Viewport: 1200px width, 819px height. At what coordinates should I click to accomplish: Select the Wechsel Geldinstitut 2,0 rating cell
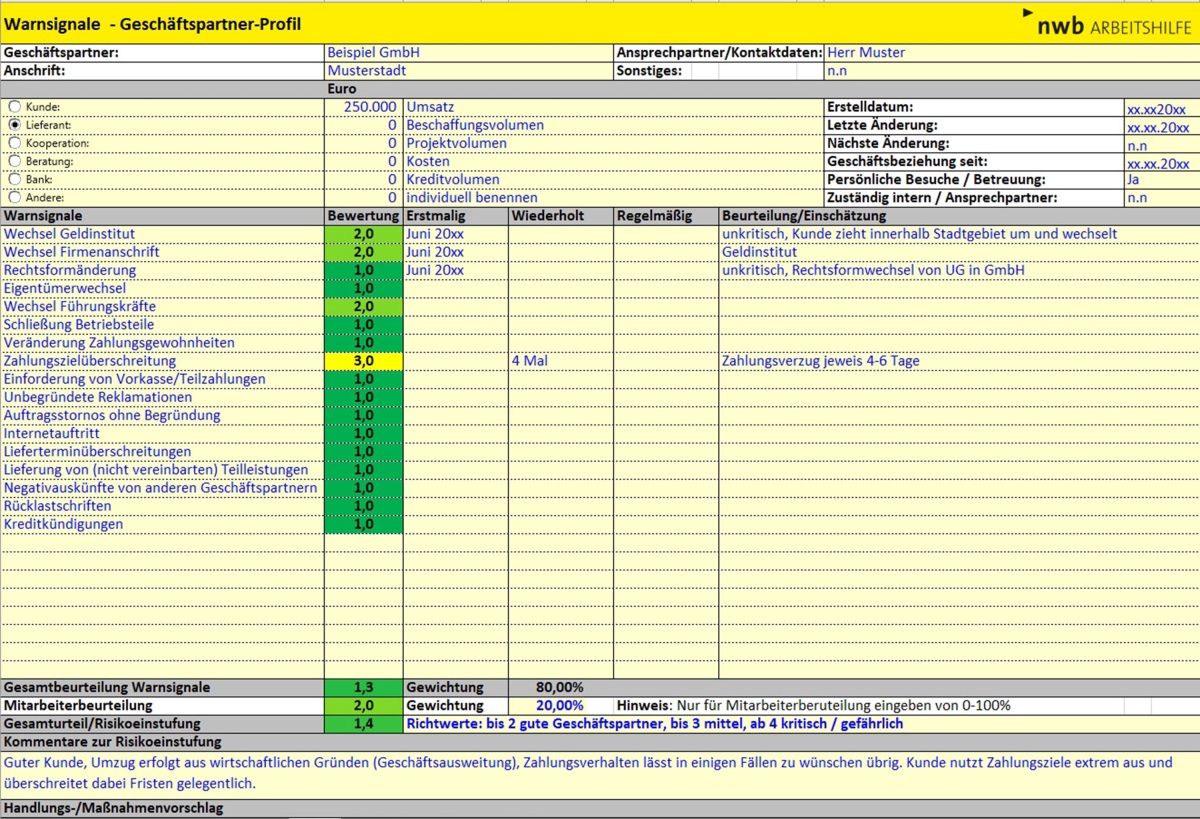(x=364, y=234)
